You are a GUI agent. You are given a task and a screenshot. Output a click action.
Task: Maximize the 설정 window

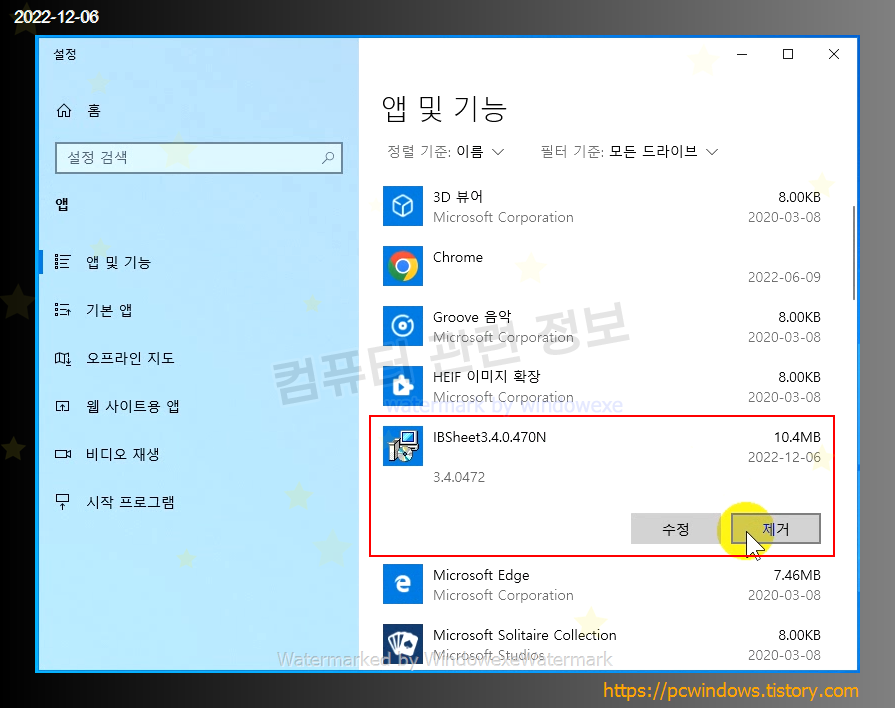tap(788, 54)
